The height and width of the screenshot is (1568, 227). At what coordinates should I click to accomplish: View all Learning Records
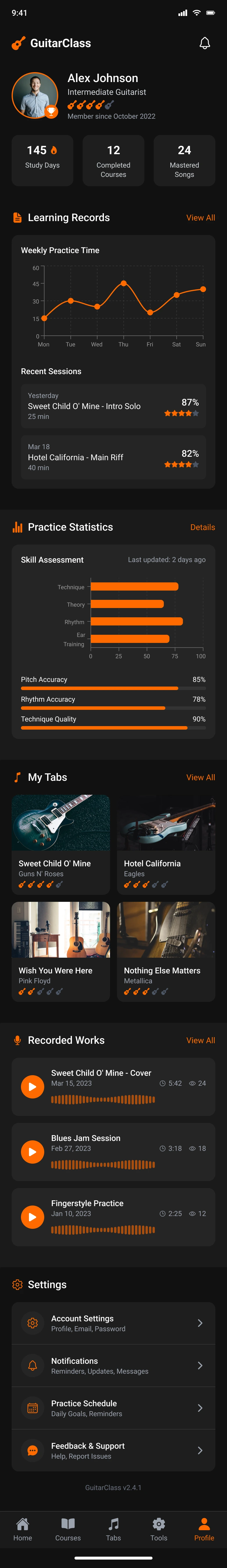click(200, 218)
